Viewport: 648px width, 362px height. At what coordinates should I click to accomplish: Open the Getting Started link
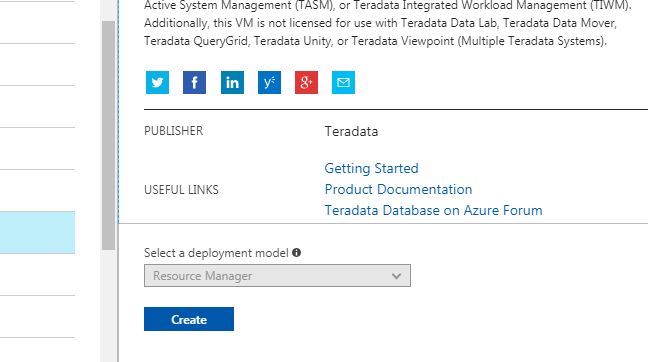(371, 169)
